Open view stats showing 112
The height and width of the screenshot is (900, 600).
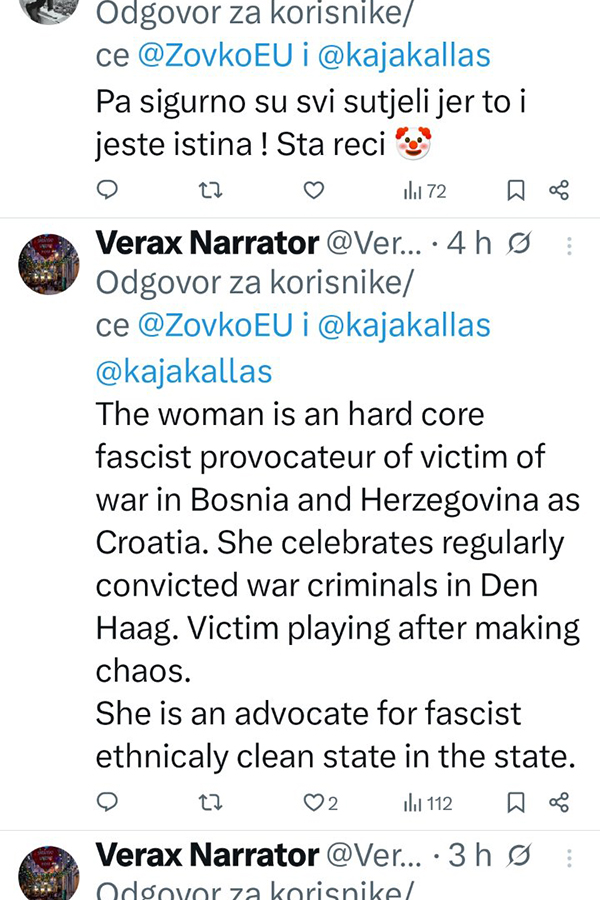pyautogui.click(x=428, y=802)
